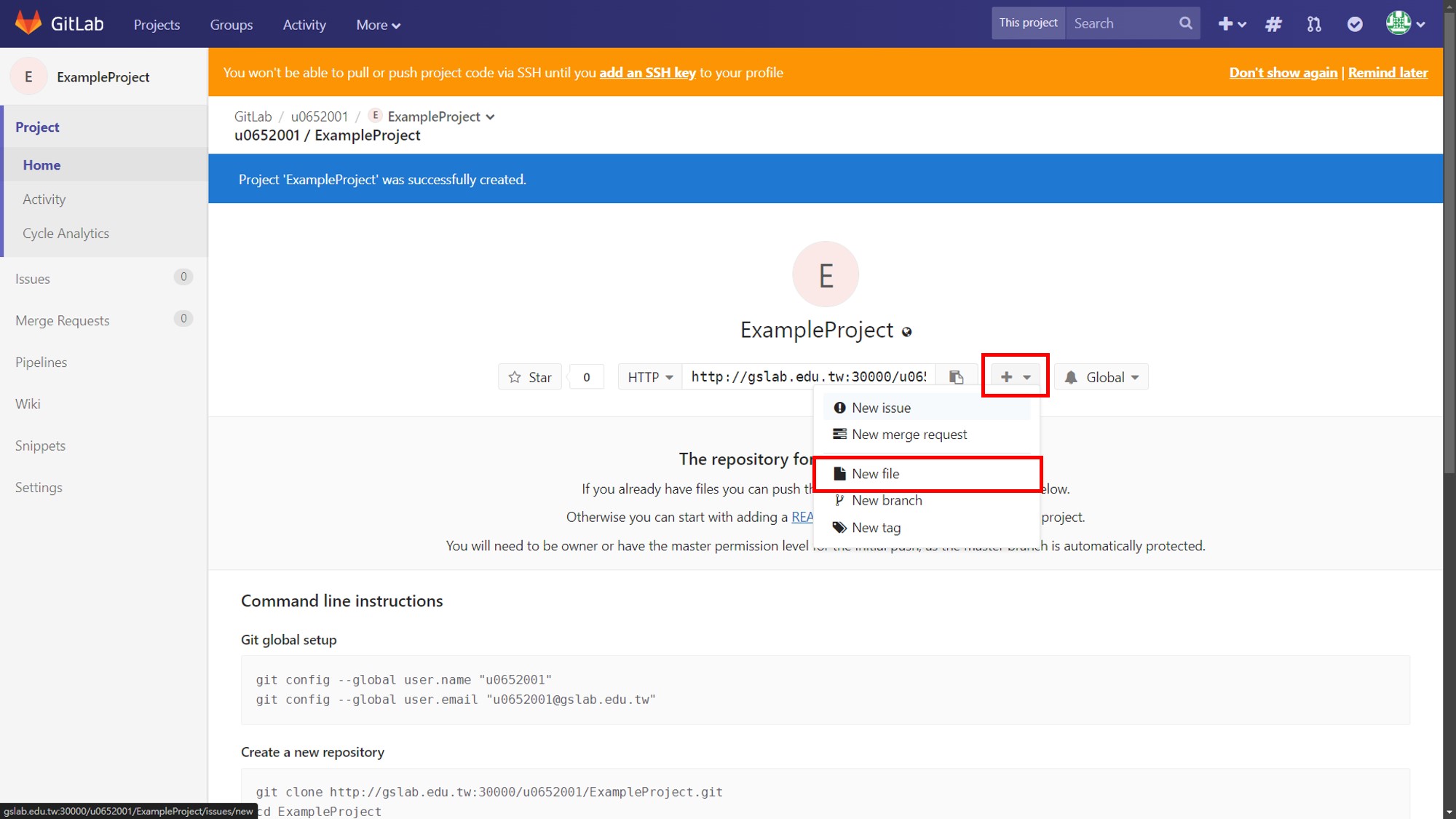This screenshot has height=819, width=1456.
Task: Go to Projects in top navigation
Action: 157,25
